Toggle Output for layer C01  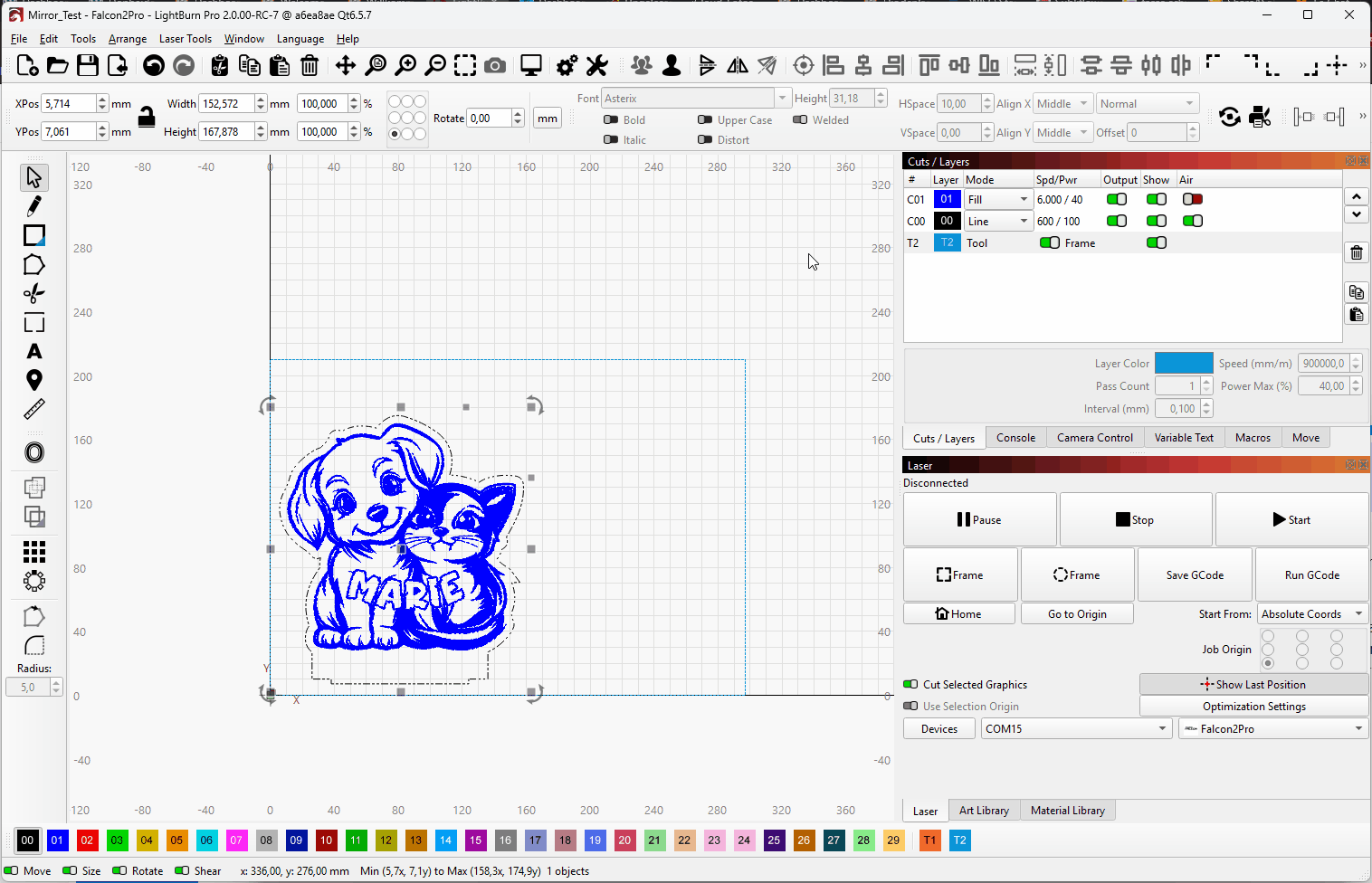point(1117,199)
